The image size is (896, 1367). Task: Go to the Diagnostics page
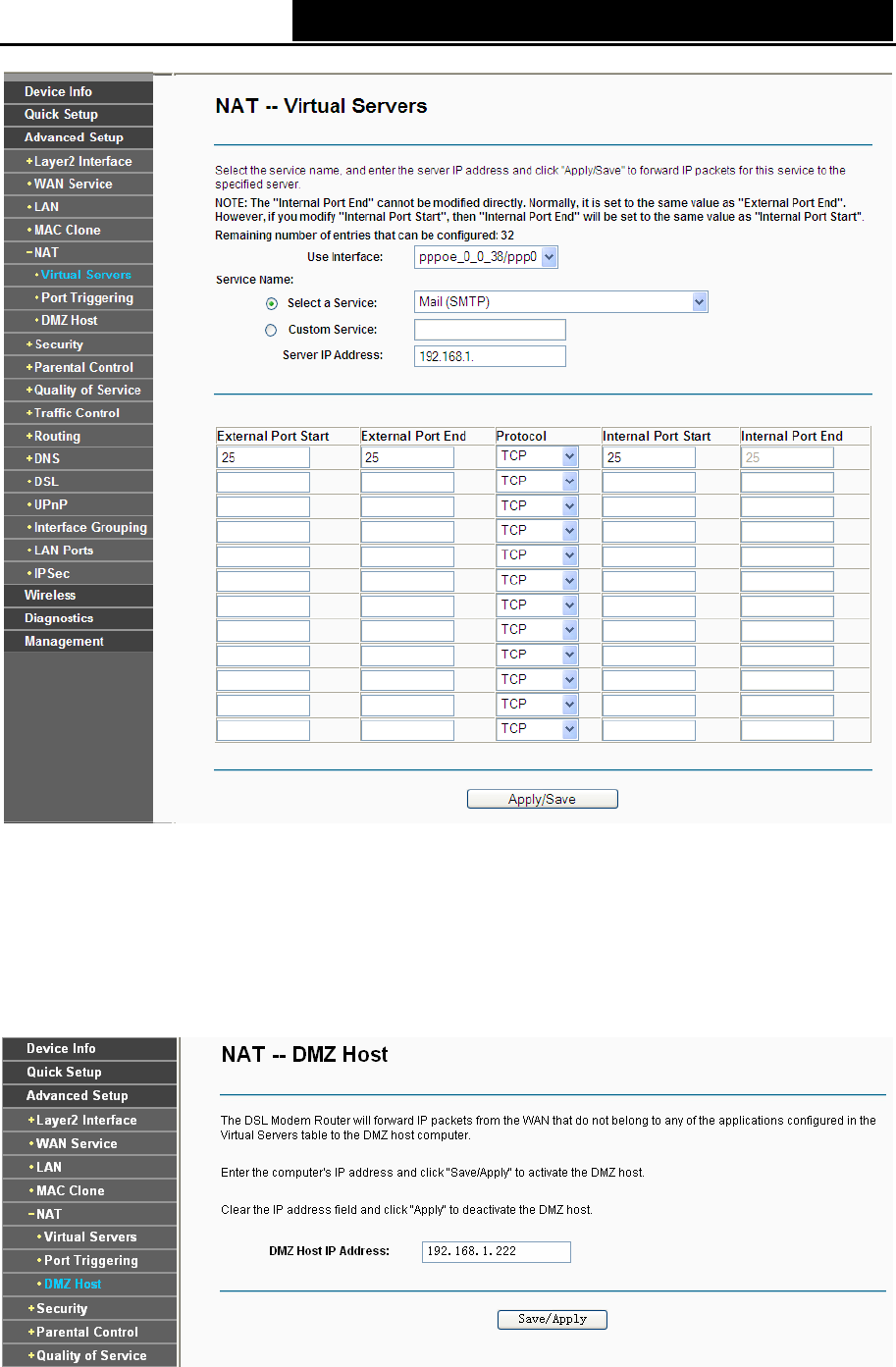pyautogui.click(x=59, y=618)
